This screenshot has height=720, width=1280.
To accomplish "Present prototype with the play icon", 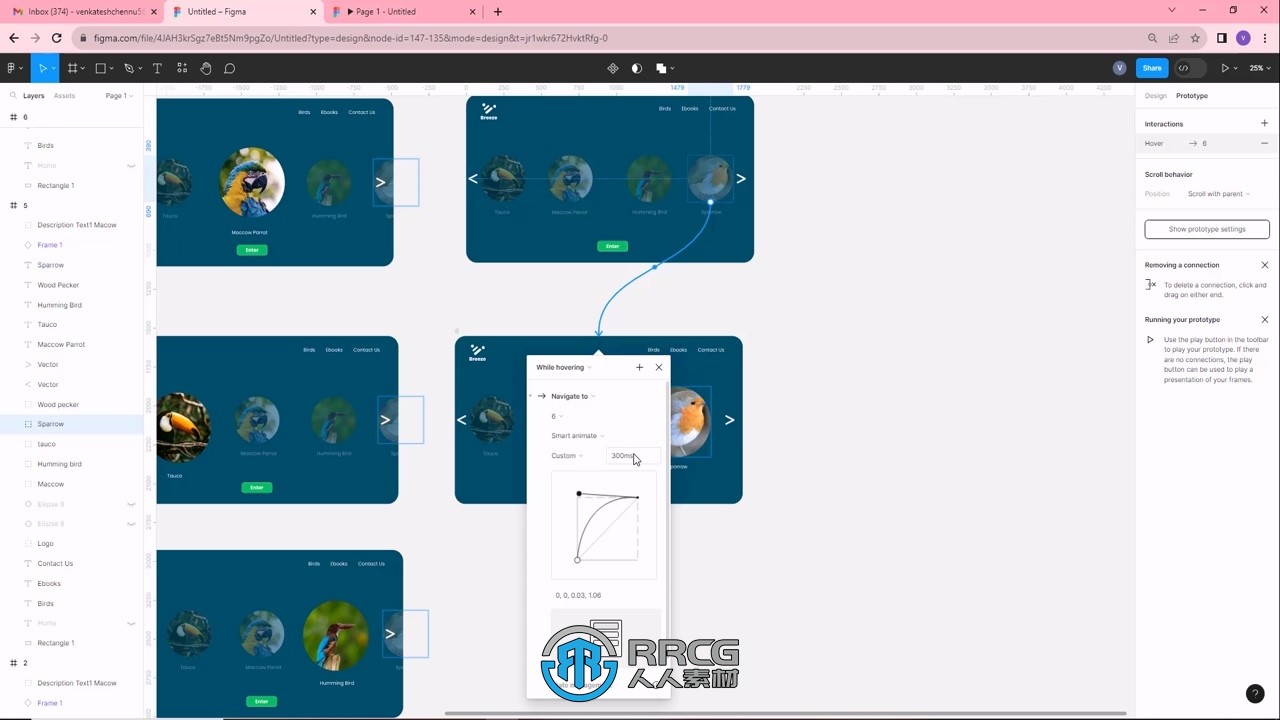I will 1225,68.
